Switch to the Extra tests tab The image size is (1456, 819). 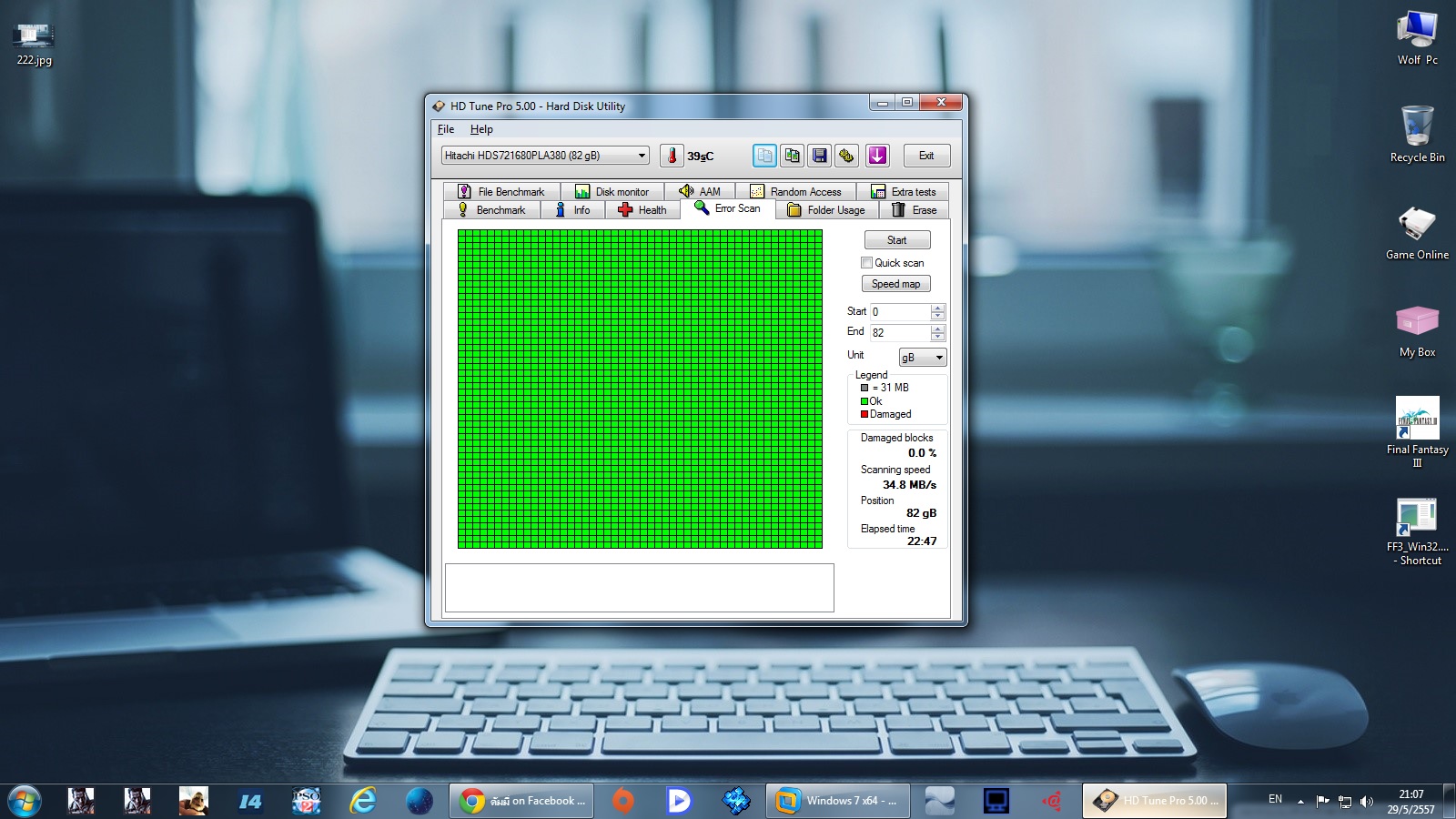click(903, 191)
